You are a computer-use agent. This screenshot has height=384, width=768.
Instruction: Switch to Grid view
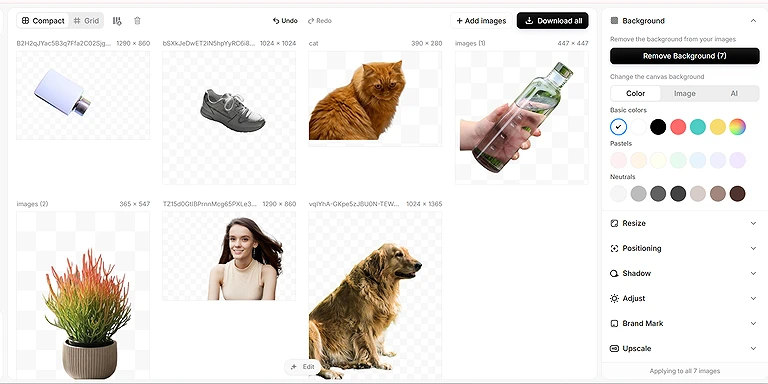click(86, 21)
